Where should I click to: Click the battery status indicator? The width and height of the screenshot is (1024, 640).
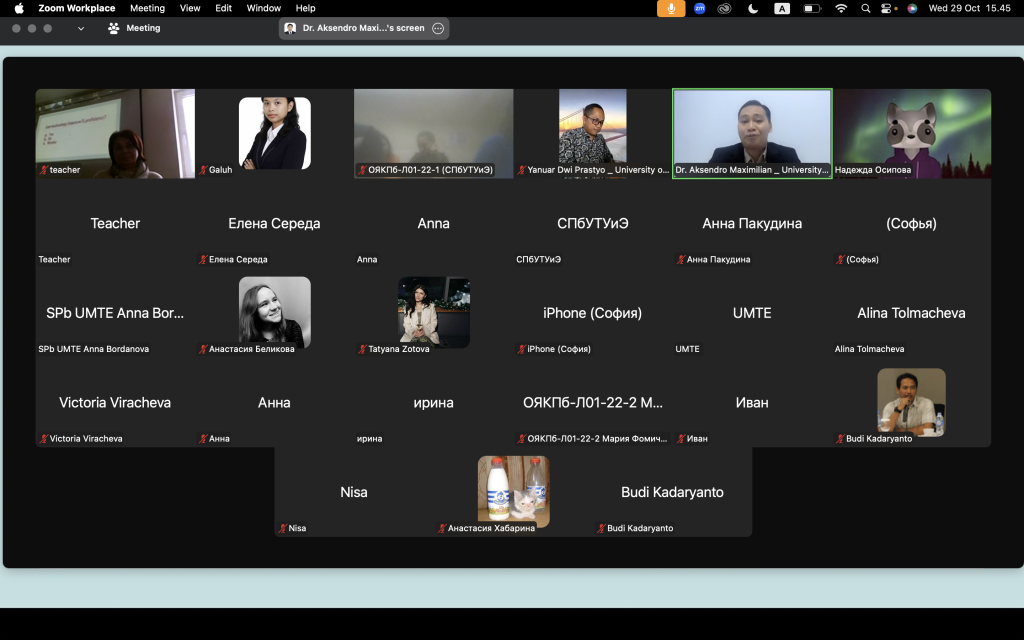pos(812,8)
